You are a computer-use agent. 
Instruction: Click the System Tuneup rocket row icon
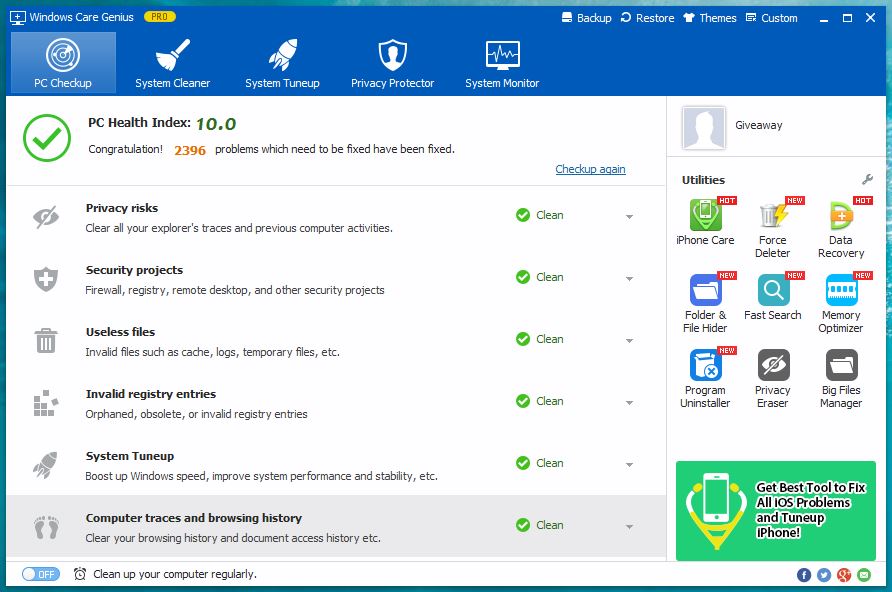(46, 465)
